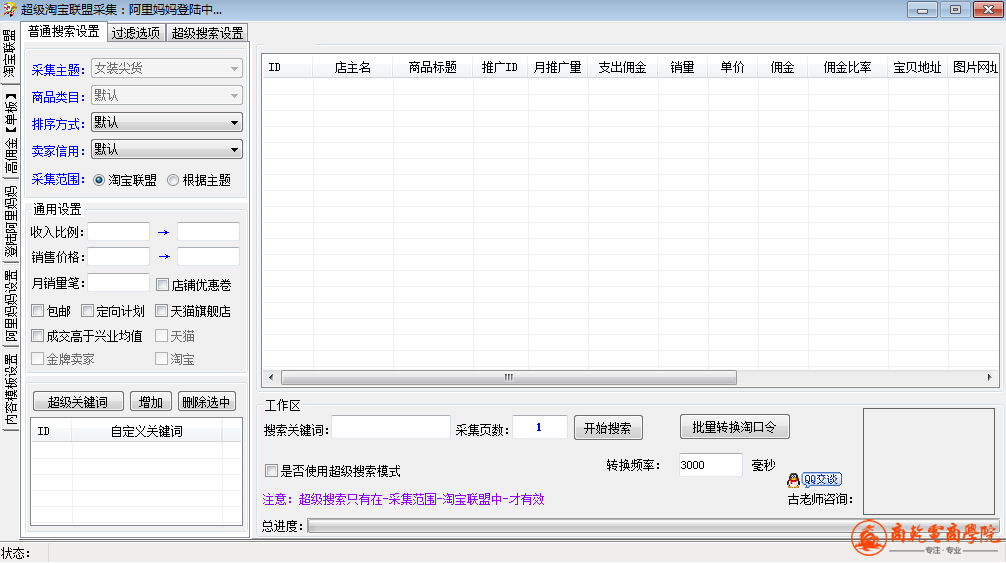Click 删除选中 button
The height and width of the screenshot is (563, 1006).
207,402
